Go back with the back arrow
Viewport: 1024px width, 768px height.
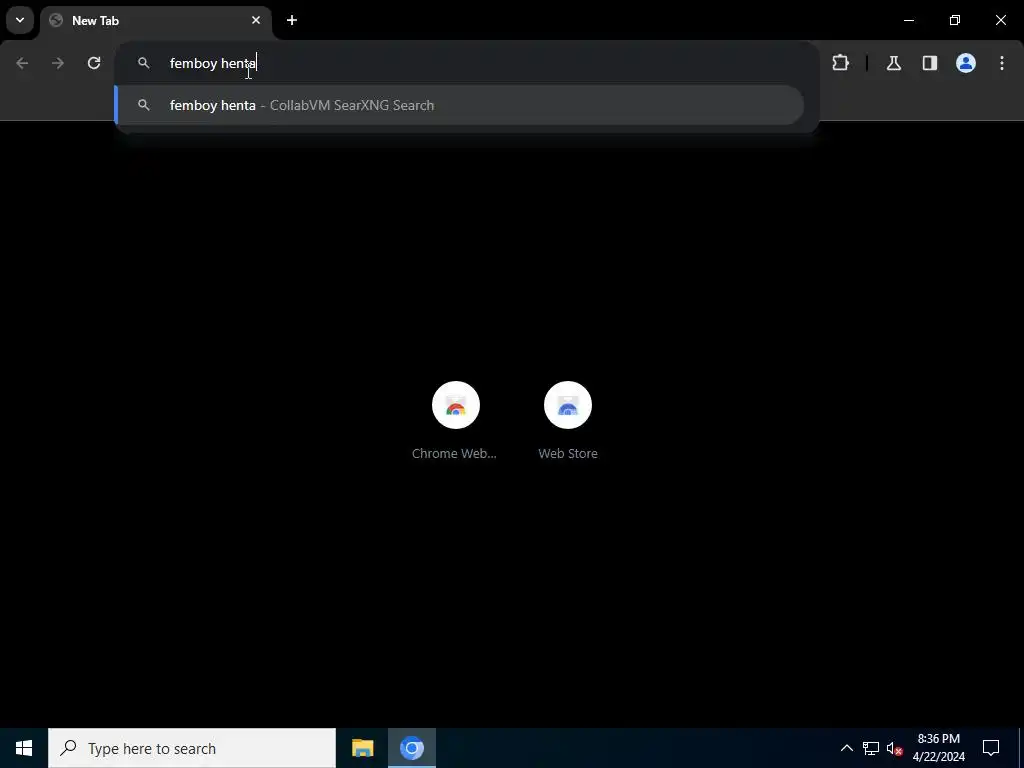(22, 63)
